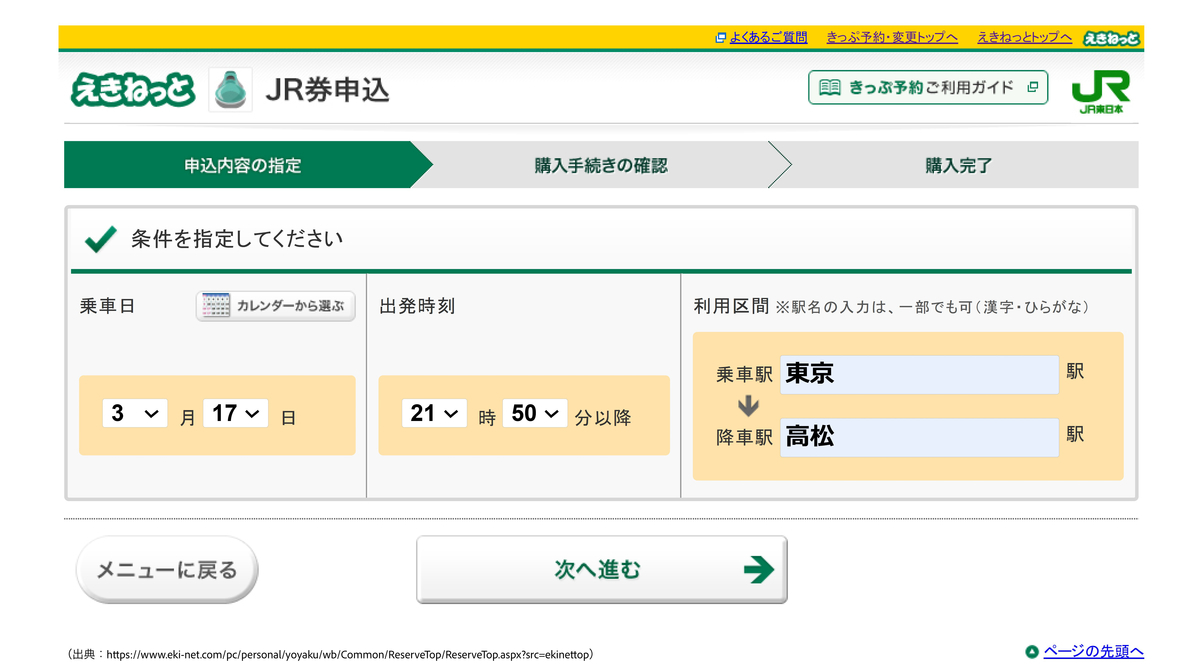Screen dimensions: 1200x666
Task: Click the calendar icon in カレンダーから選ぶ
Action: point(215,306)
